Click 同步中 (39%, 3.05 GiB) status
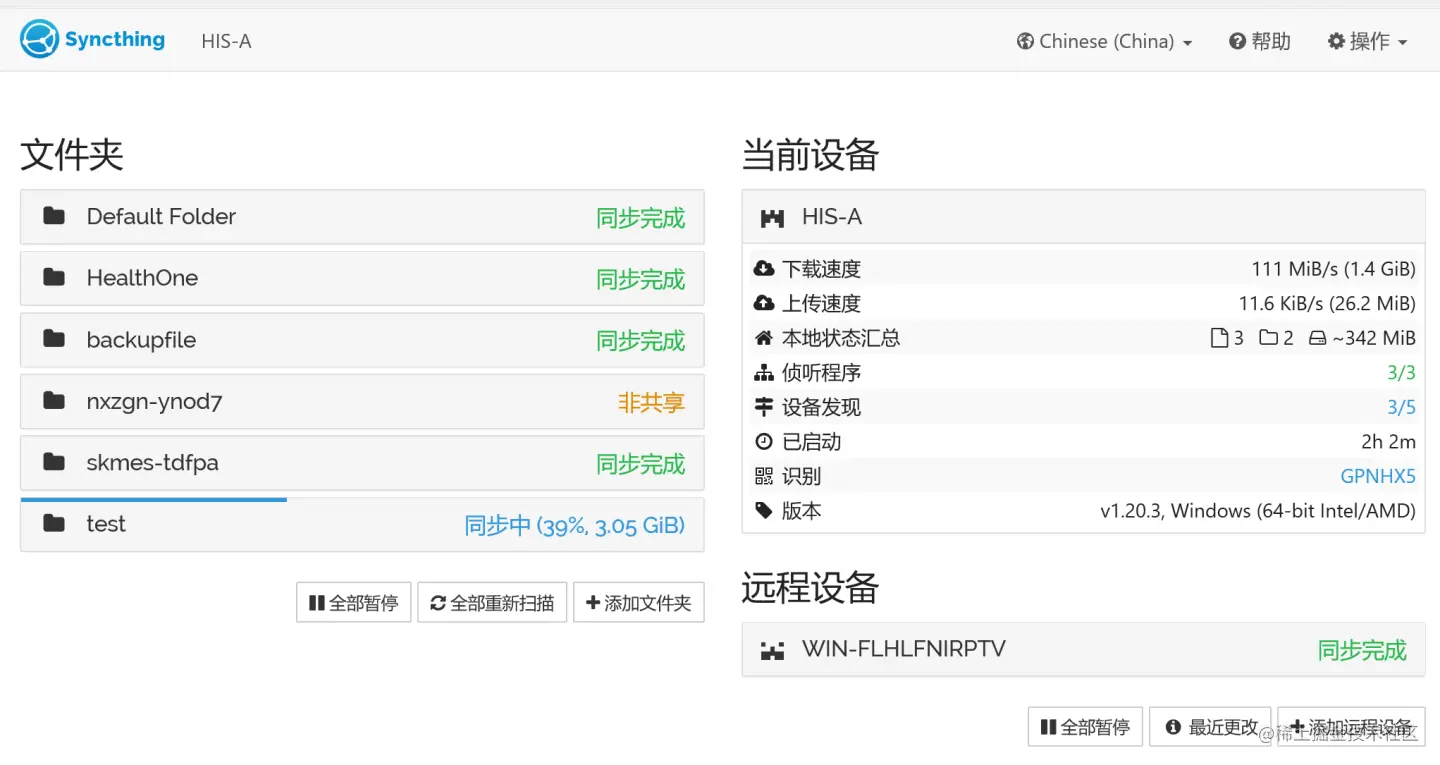The width and height of the screenshot is (1440, 765). point(575,525)
